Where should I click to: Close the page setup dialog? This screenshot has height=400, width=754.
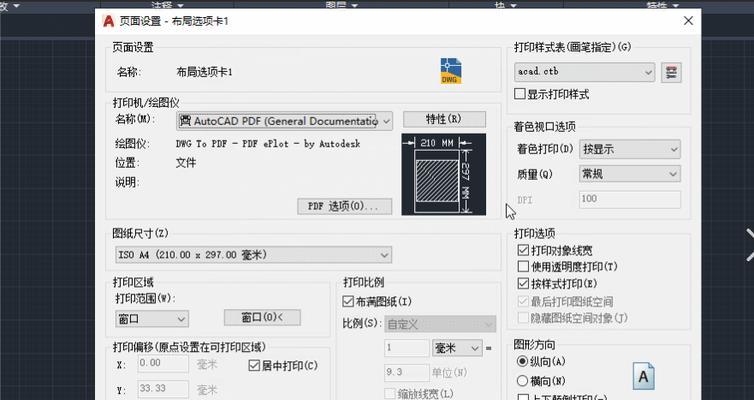coord(688,21)
